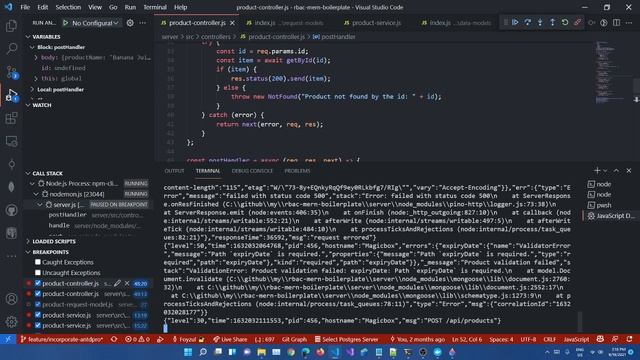
Task: Open the Search view in activity bar
Action: pyautogui.click(x=11, y=49)
